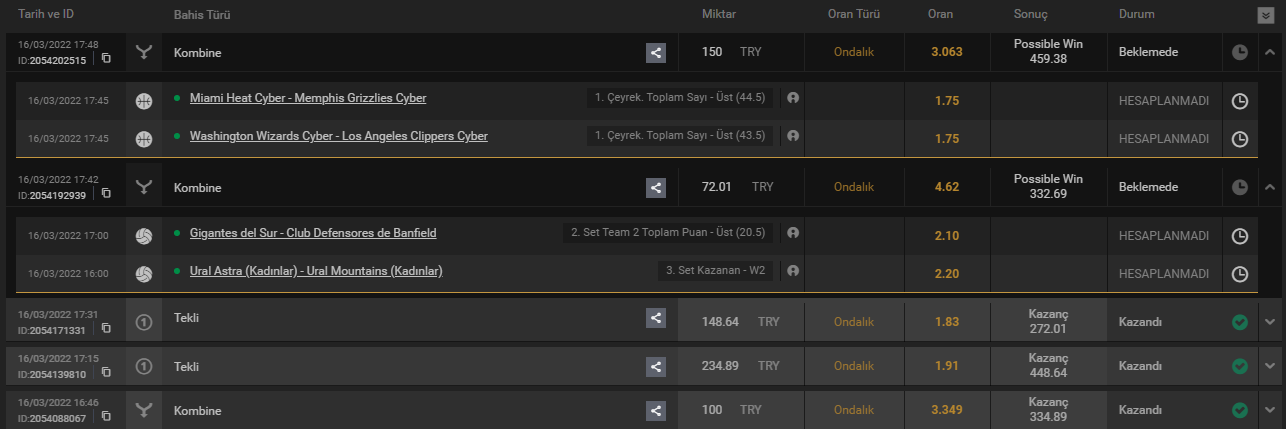Screen dimensions: 1286x429
Task: Copy bet ID 2054139810
Action: (107, 373)
